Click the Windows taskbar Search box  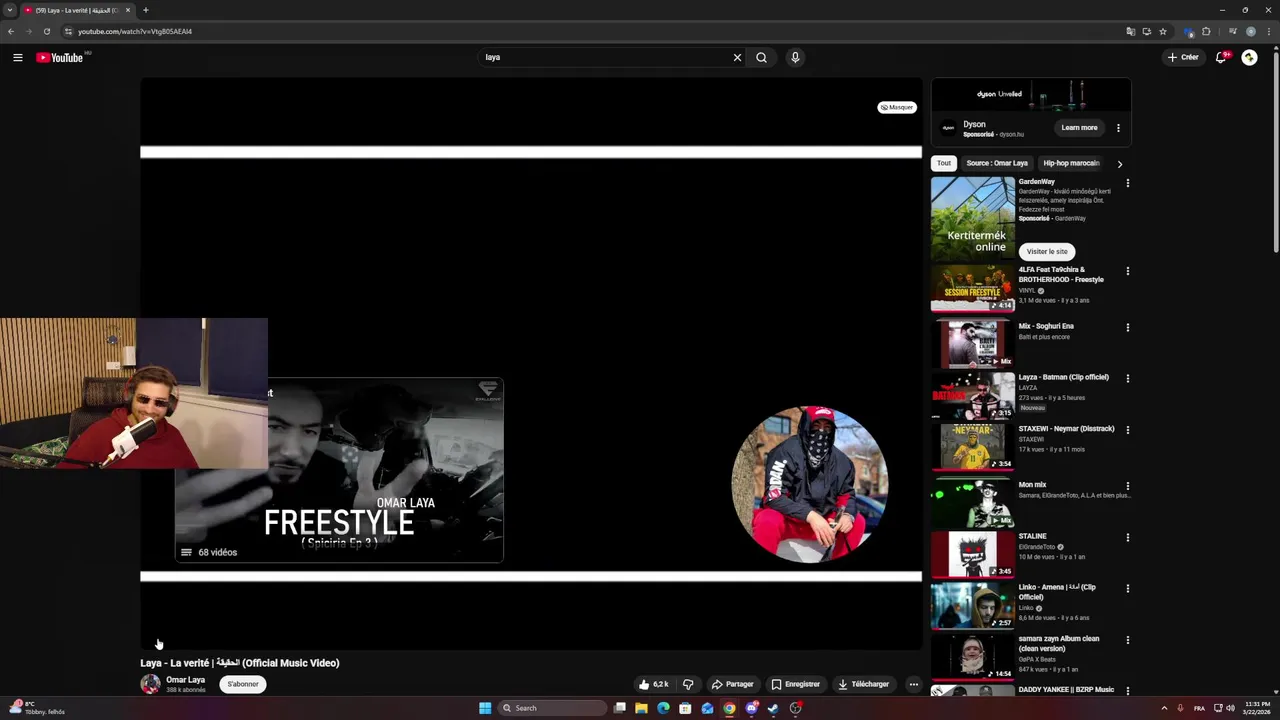552,708
